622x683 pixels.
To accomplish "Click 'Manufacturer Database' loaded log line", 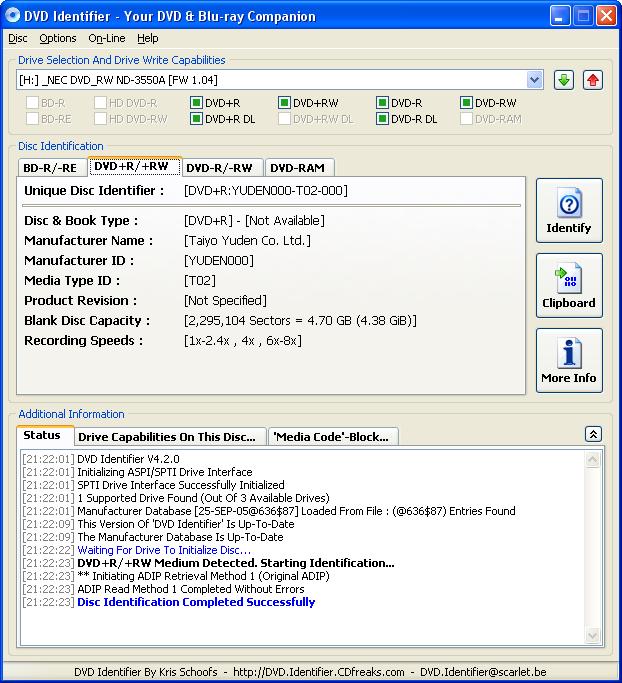I will [296, 511].
